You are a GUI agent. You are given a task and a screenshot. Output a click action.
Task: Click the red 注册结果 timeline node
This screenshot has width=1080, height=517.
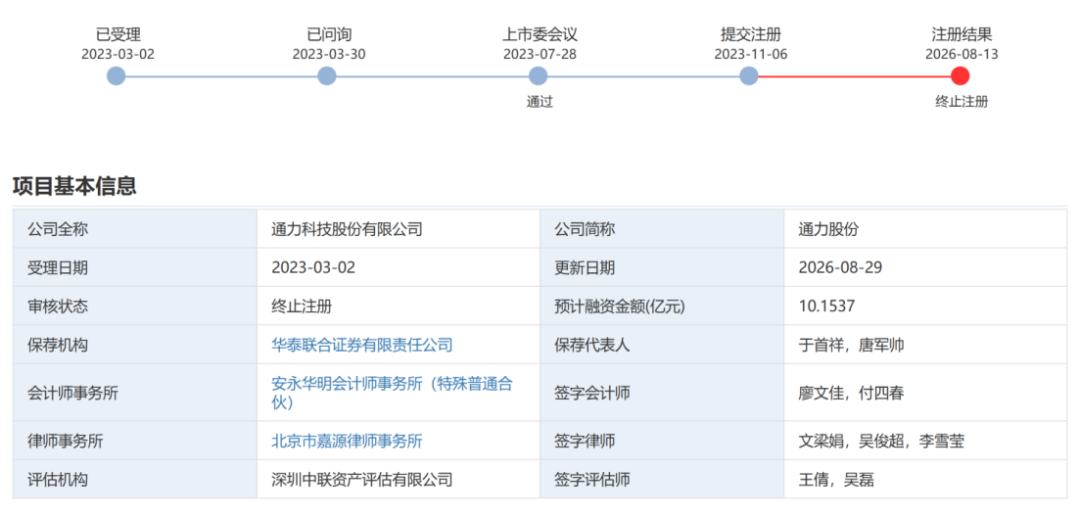[x=960, y=76]
